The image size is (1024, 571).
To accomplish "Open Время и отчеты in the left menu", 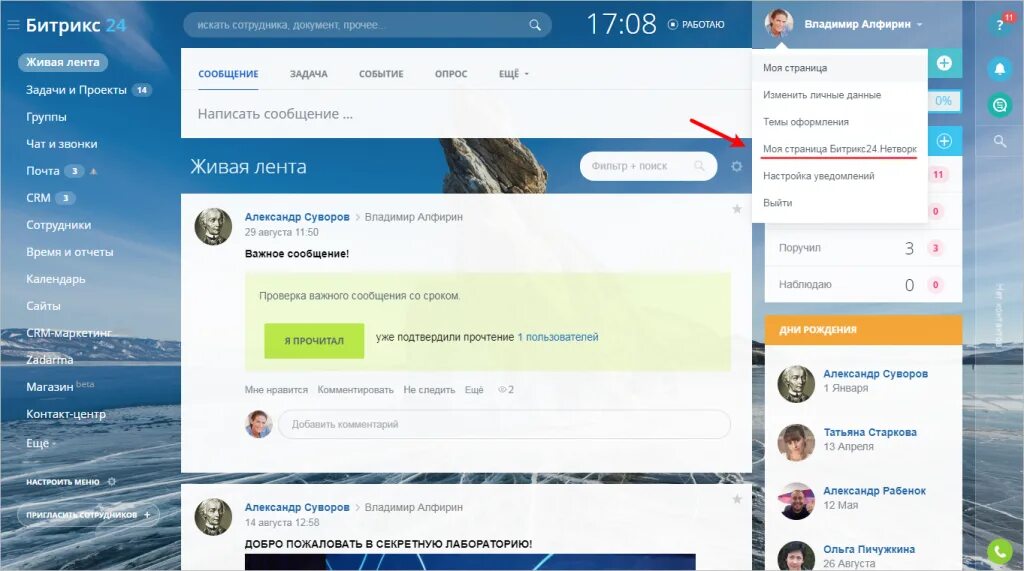I will tap(70, 252).
